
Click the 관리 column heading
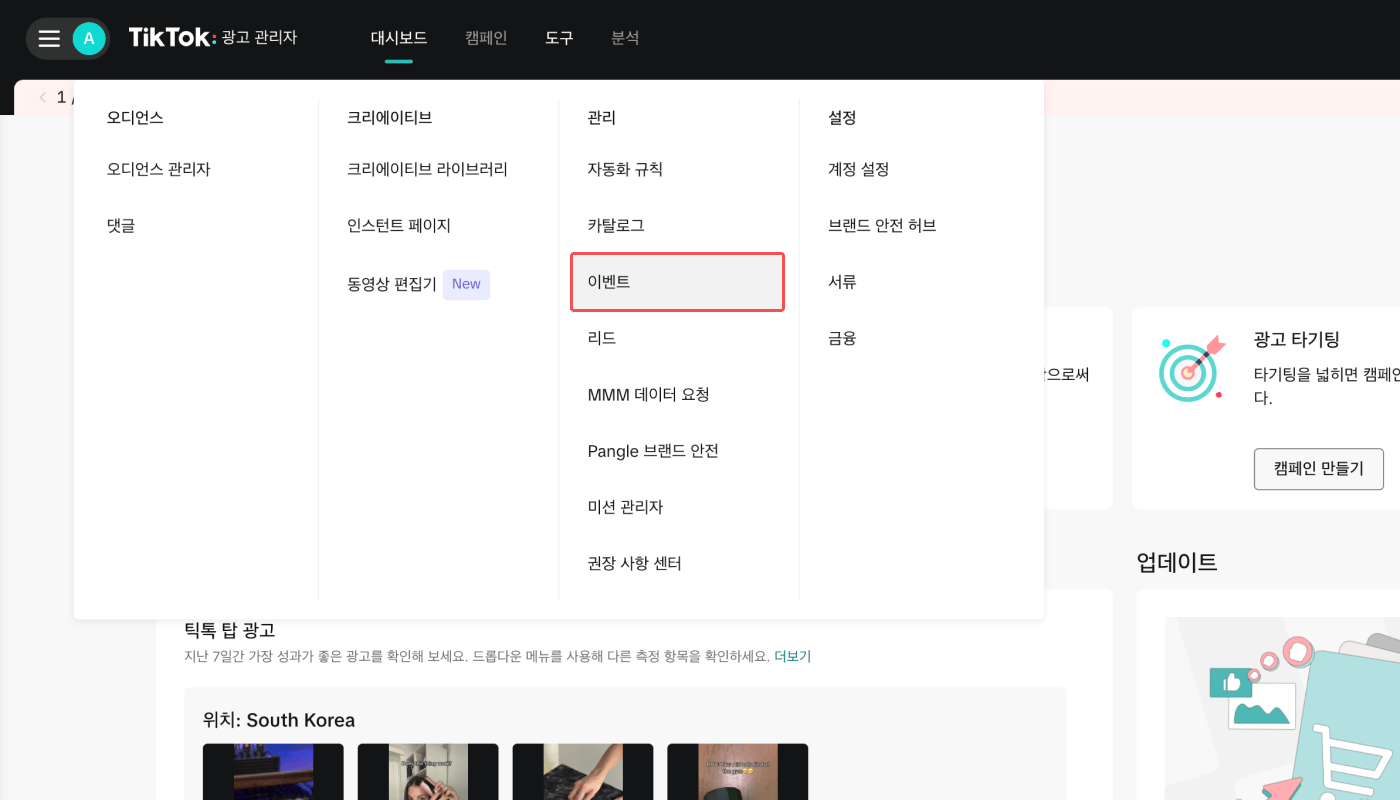(602, 118)
